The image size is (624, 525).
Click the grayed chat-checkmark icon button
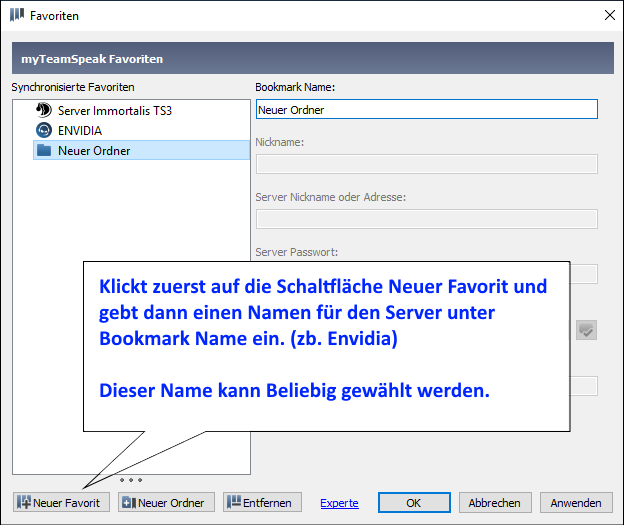(585, 330)
